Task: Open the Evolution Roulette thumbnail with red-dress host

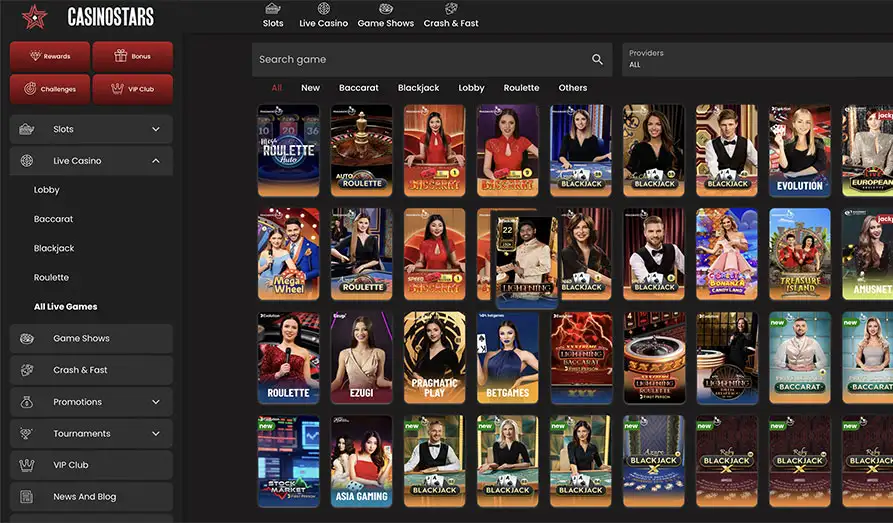Action: 288,358
